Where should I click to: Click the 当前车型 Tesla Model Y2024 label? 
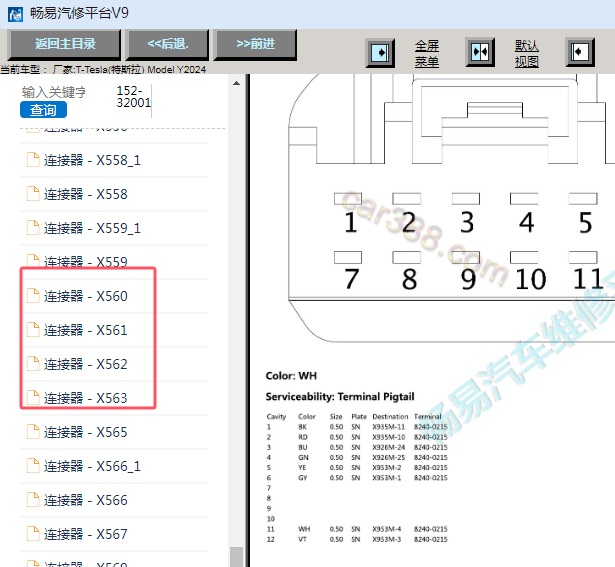(x=103, y=69)
